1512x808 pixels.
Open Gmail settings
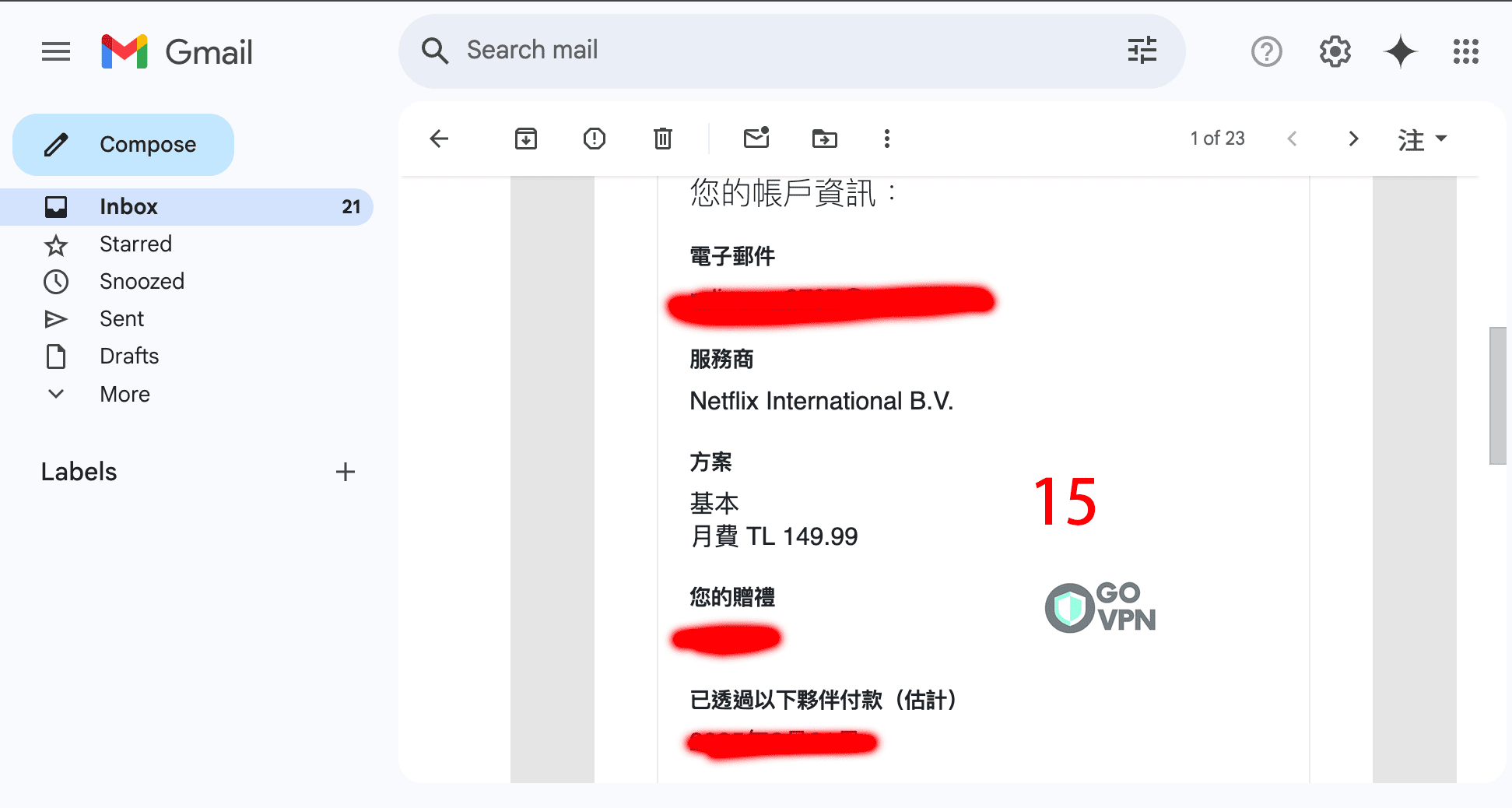(x=1334, y=51)
